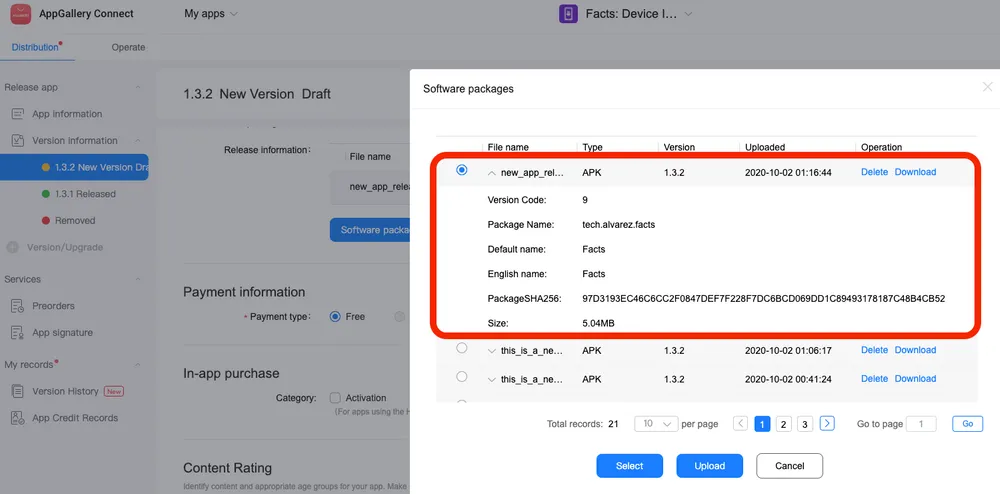The width and height of the screenshot is (1000, 494).
Task: Open Preorders service page
Action: coord(54,306)
